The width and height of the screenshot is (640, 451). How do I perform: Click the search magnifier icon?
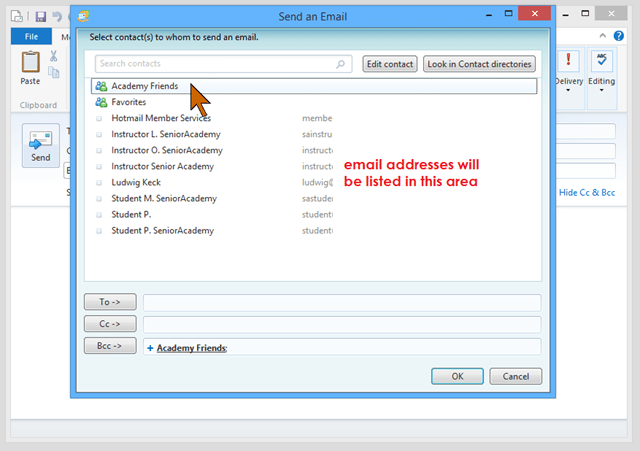[341, 64]
